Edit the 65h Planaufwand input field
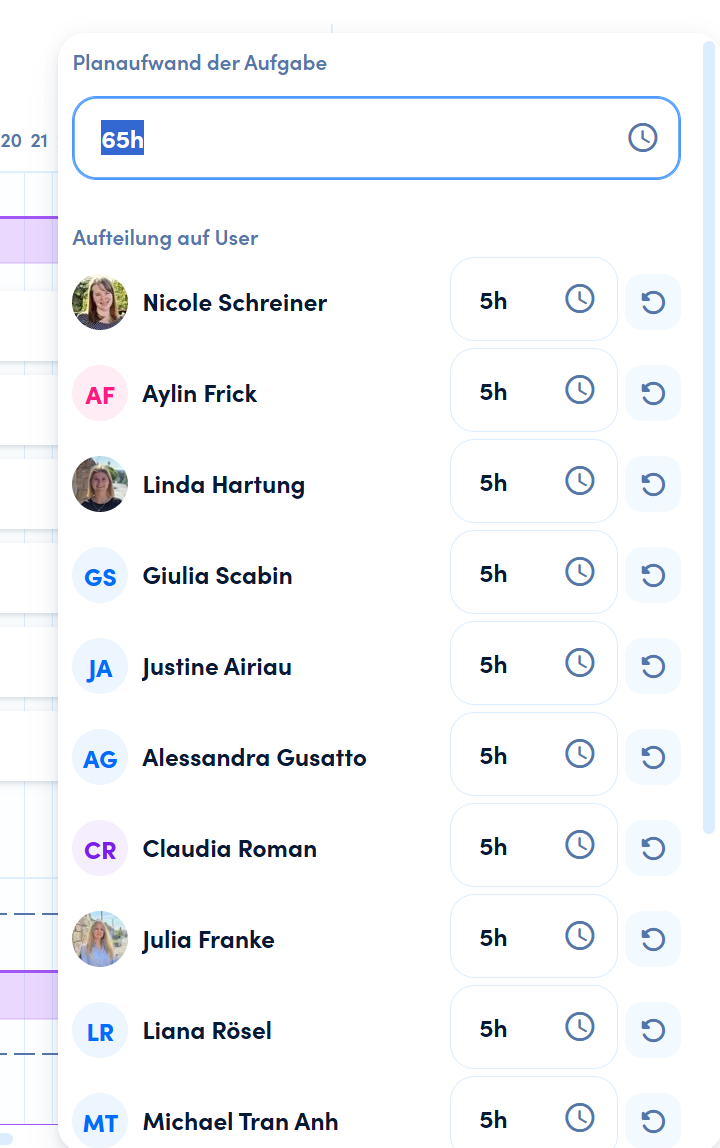 tap(350, 138)
